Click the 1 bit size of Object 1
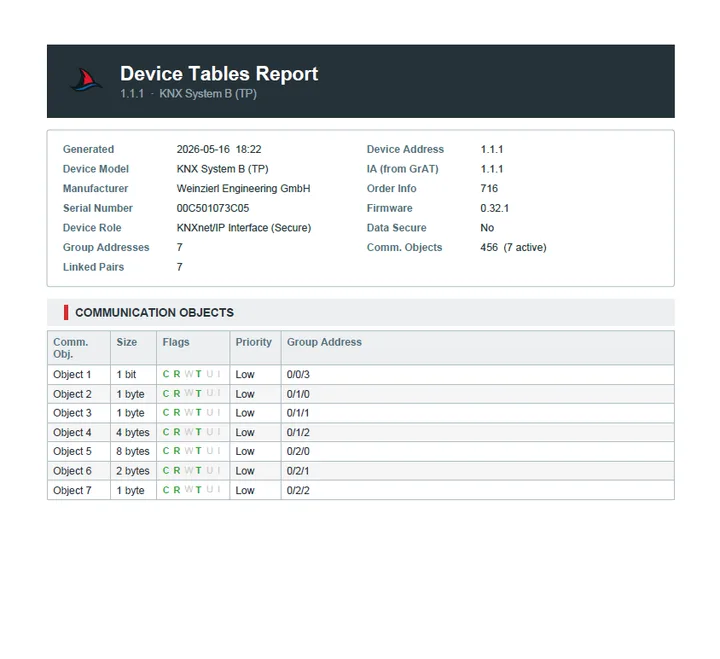The image size is (720, 659). [126, 375]
